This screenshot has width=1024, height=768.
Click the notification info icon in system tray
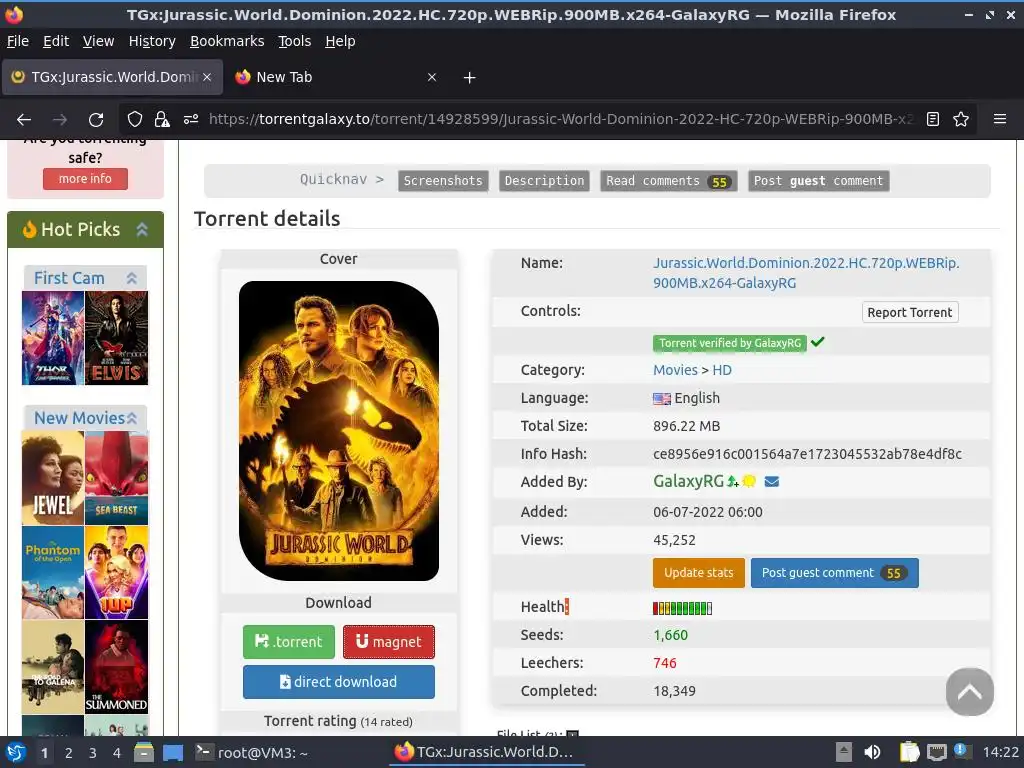click(962, 751)
